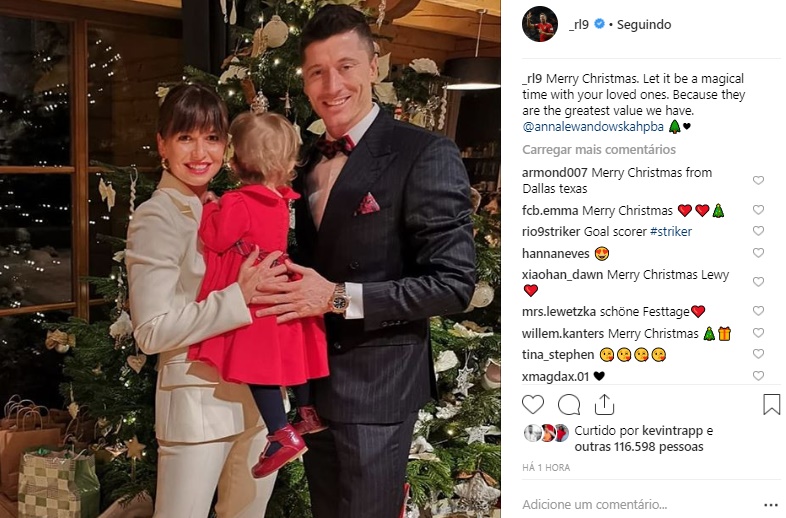The width and height of the screenshot is (786, 518).
Task: Save post with the bookmark icon
Action: [x=771, y=404]
